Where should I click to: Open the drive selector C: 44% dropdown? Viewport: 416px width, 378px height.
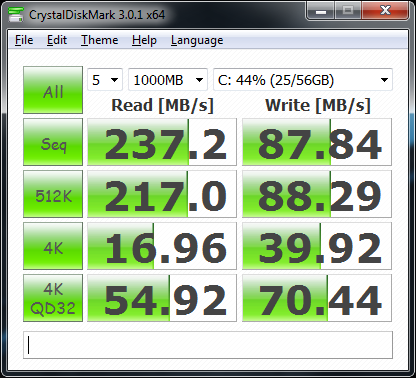(303, 80)
